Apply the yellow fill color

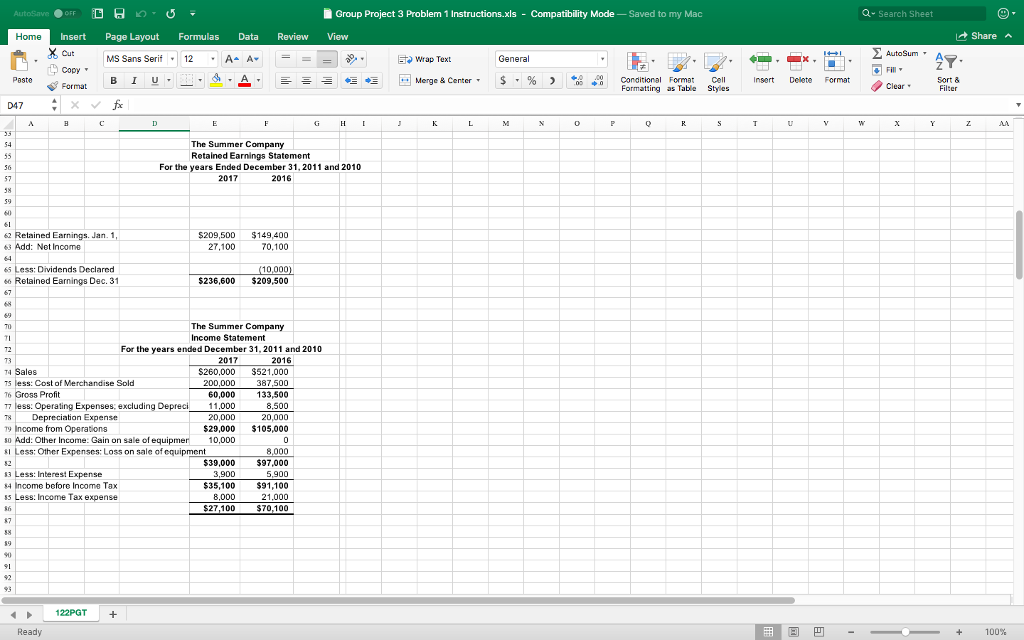pos(216,79)
